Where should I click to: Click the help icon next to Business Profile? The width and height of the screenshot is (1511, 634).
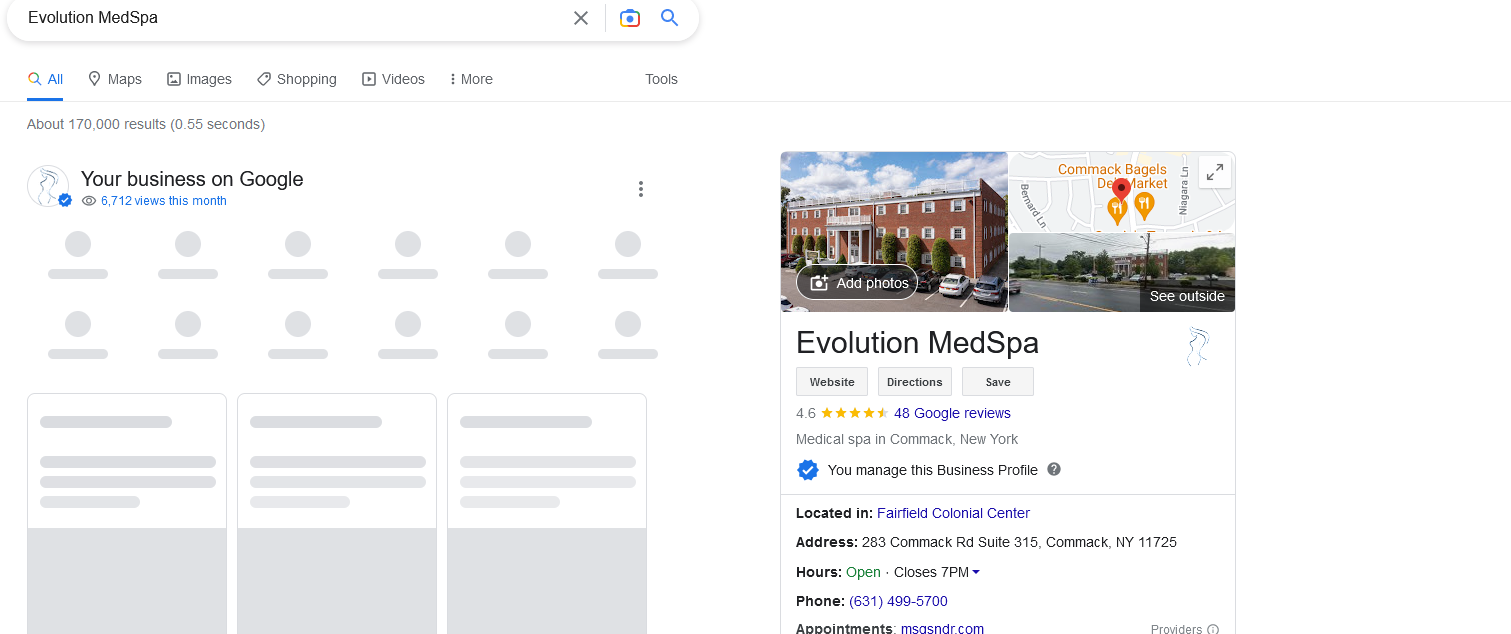1054,469
